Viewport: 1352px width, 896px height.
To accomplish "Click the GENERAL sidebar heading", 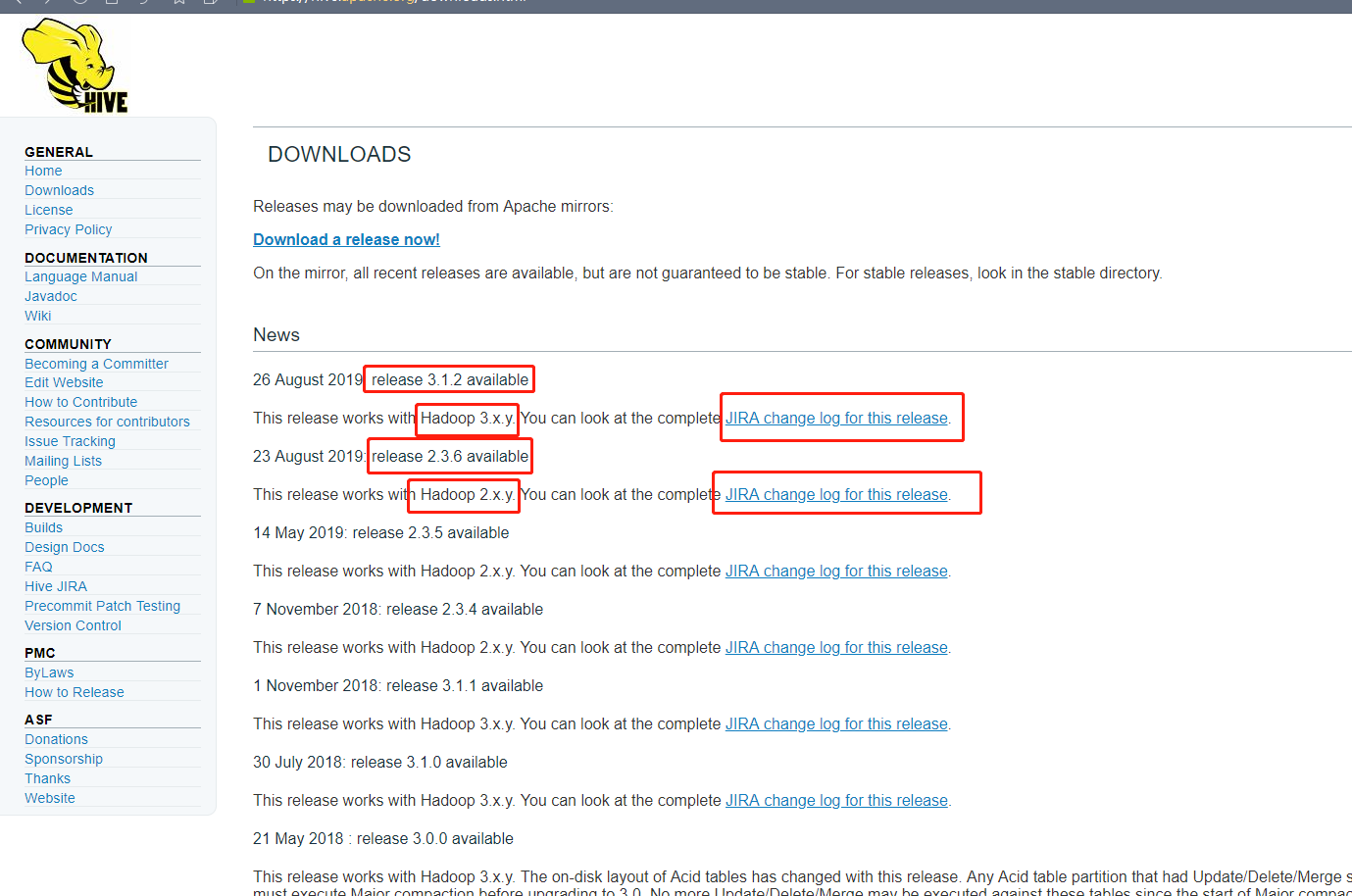I will tap(59, 152).
